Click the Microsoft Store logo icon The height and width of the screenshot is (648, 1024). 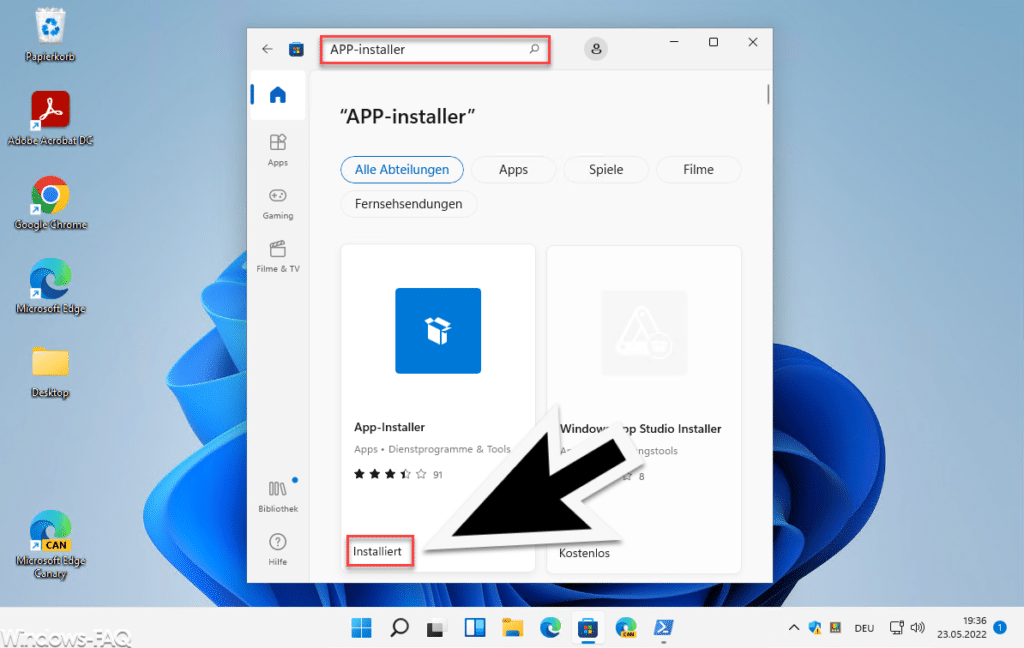click(x=296, y=50)
